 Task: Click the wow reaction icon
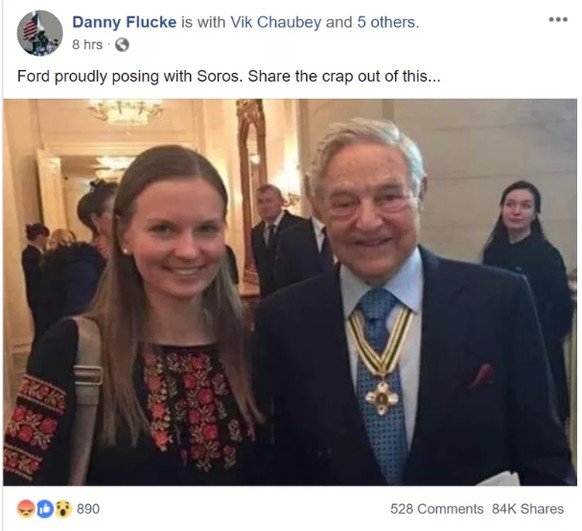tap(63, 509)
